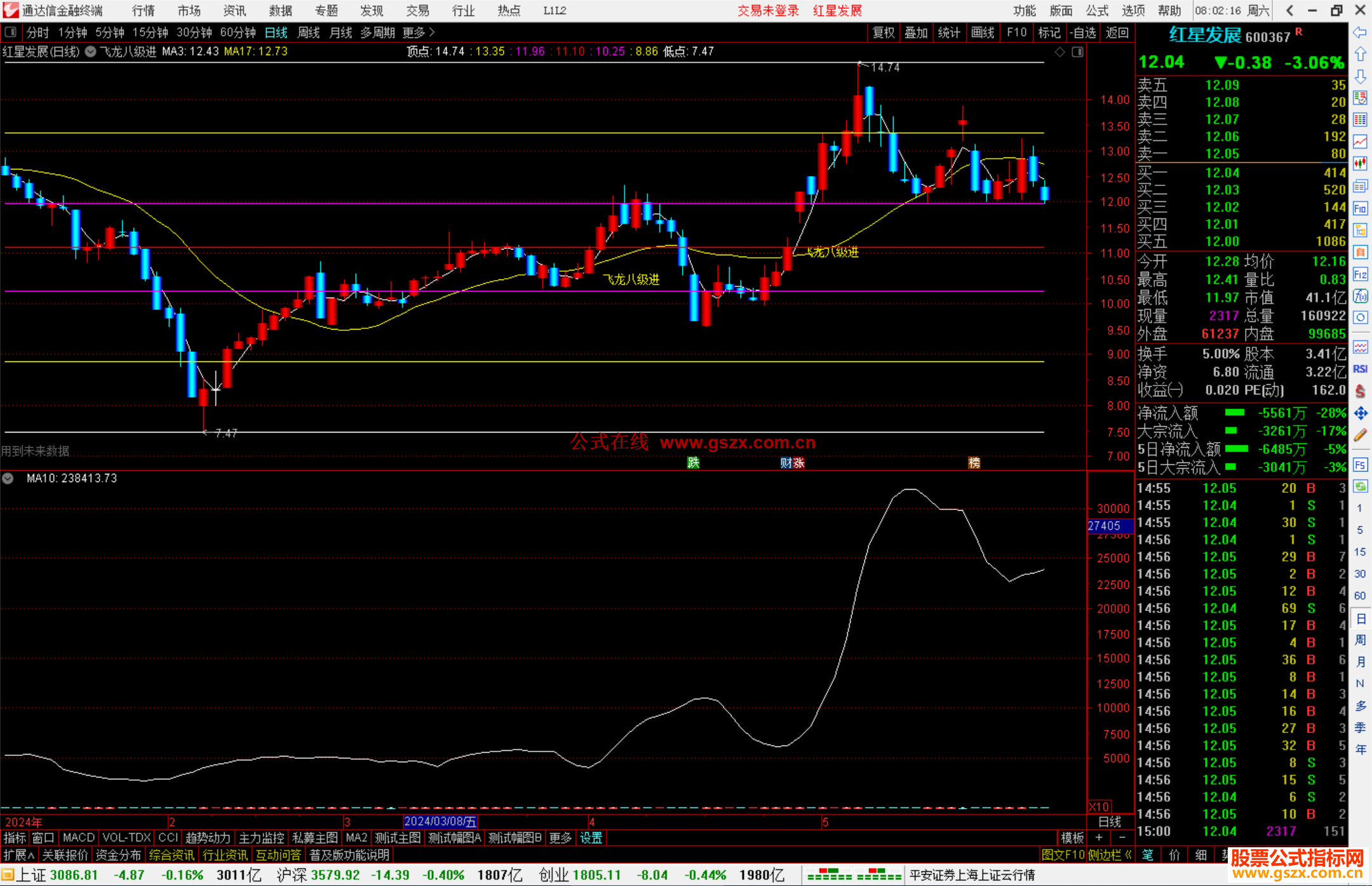Screen dimensions: 1372x886
Task: Select the pencil drawing tool icon
Action: [1360, 435]
